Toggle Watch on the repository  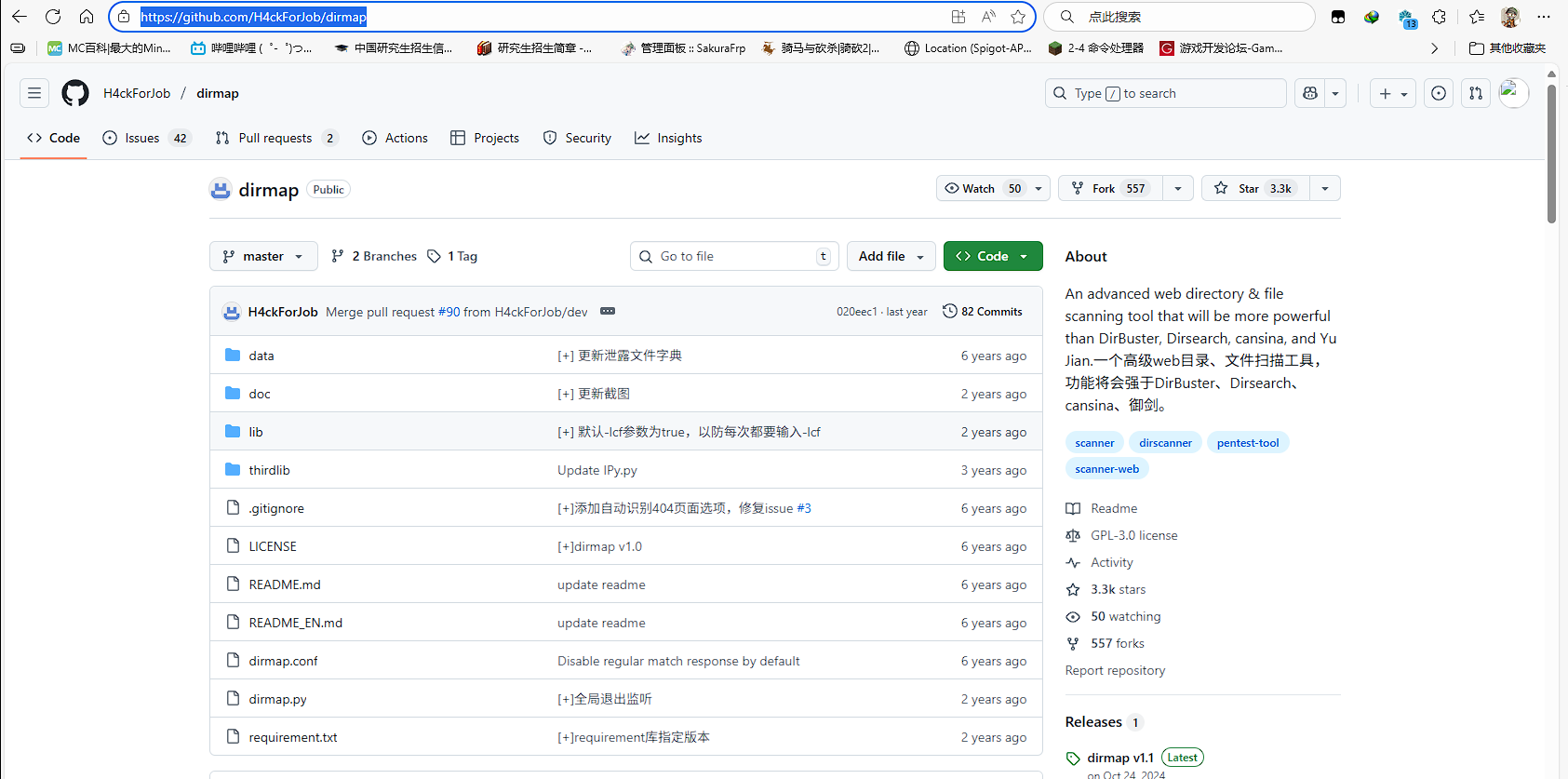983,188
